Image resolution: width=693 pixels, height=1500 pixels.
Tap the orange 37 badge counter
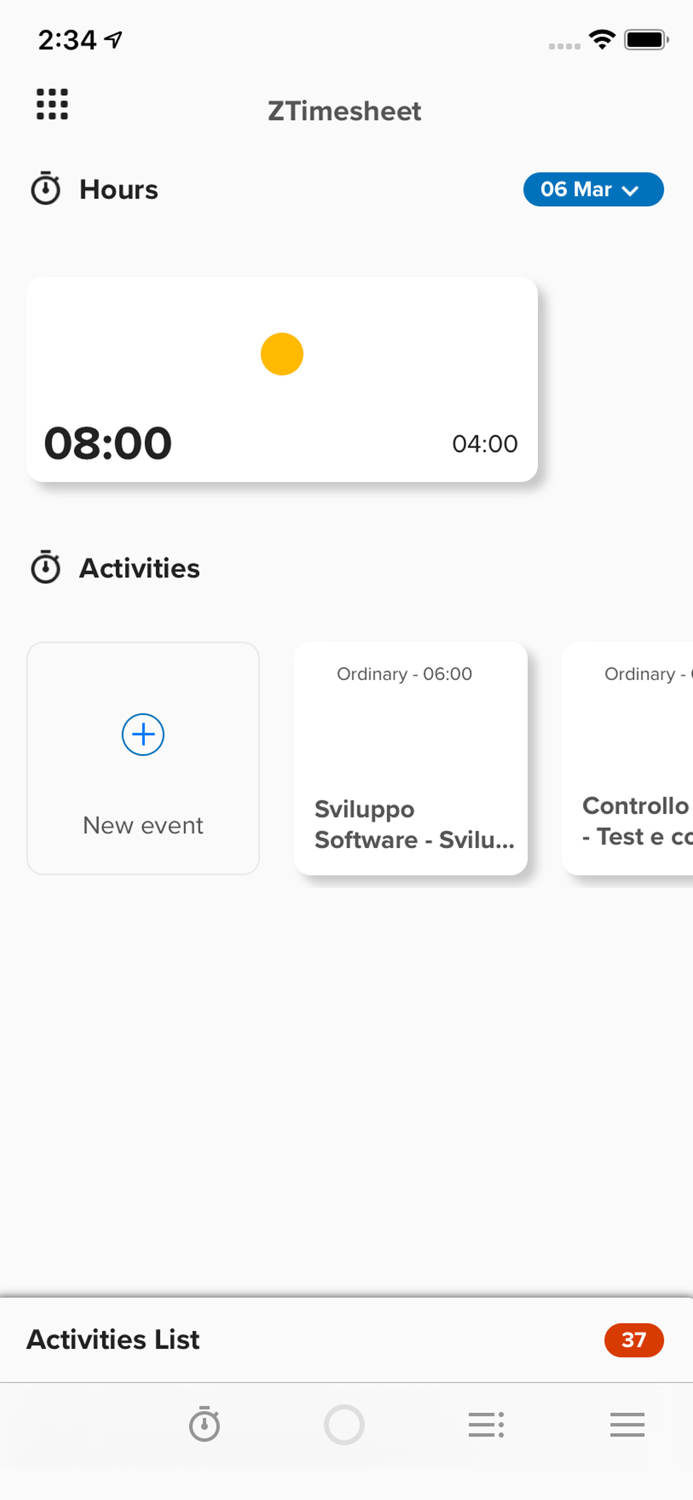coord(634,1340)
